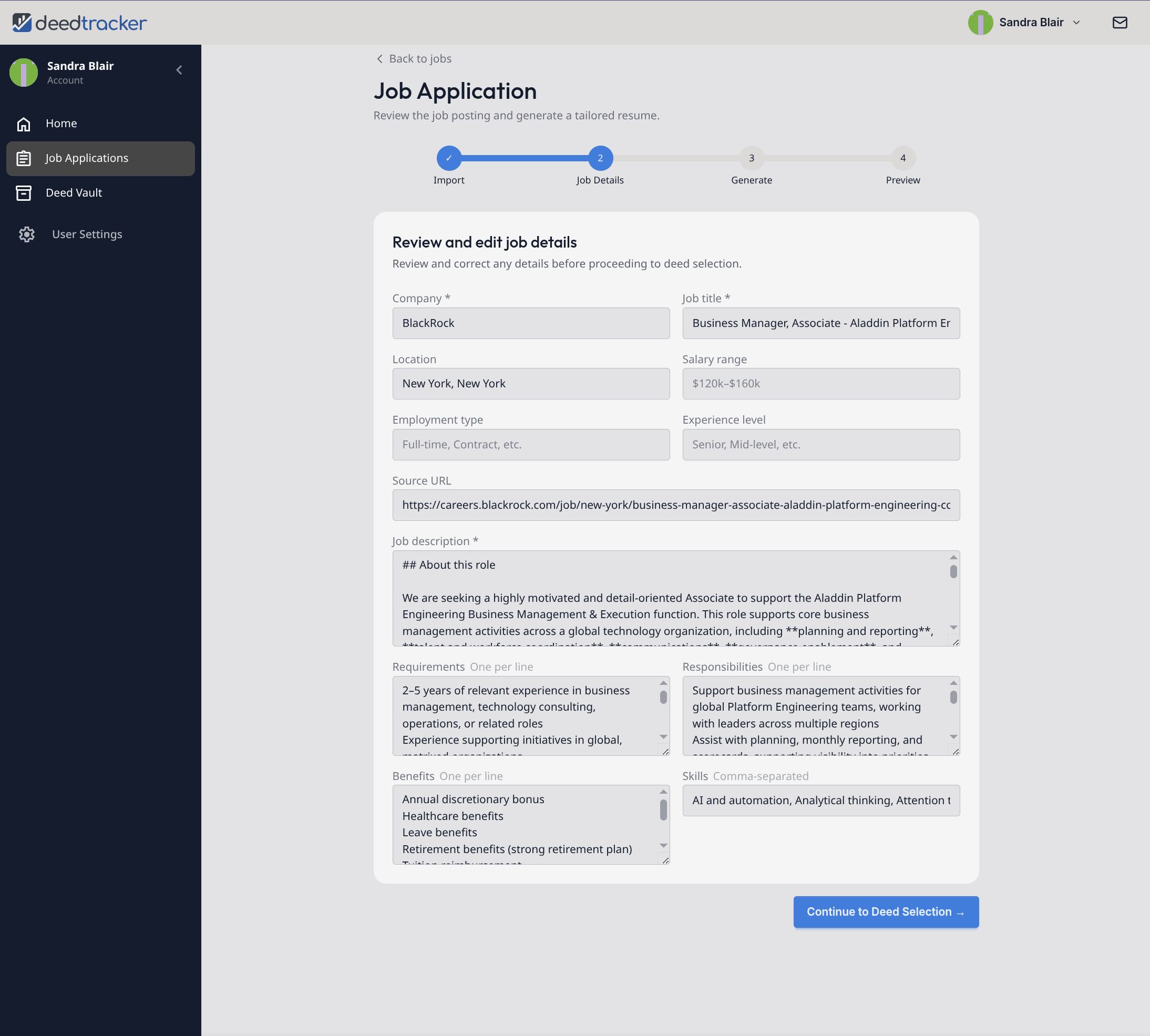
Task: Click the Skills input field
Action: click(821, 801)
